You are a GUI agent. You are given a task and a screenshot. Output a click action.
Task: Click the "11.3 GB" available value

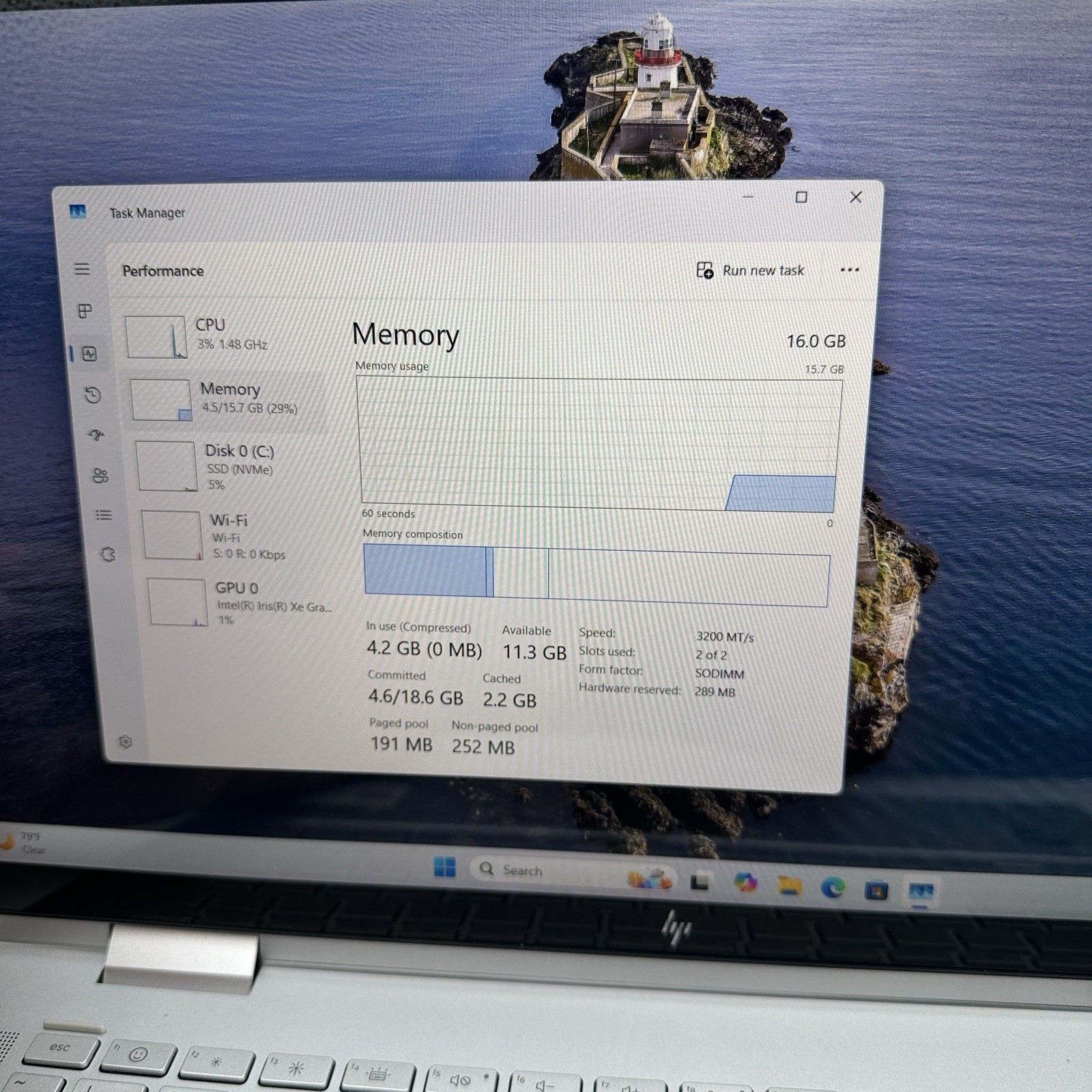point(534,652)
